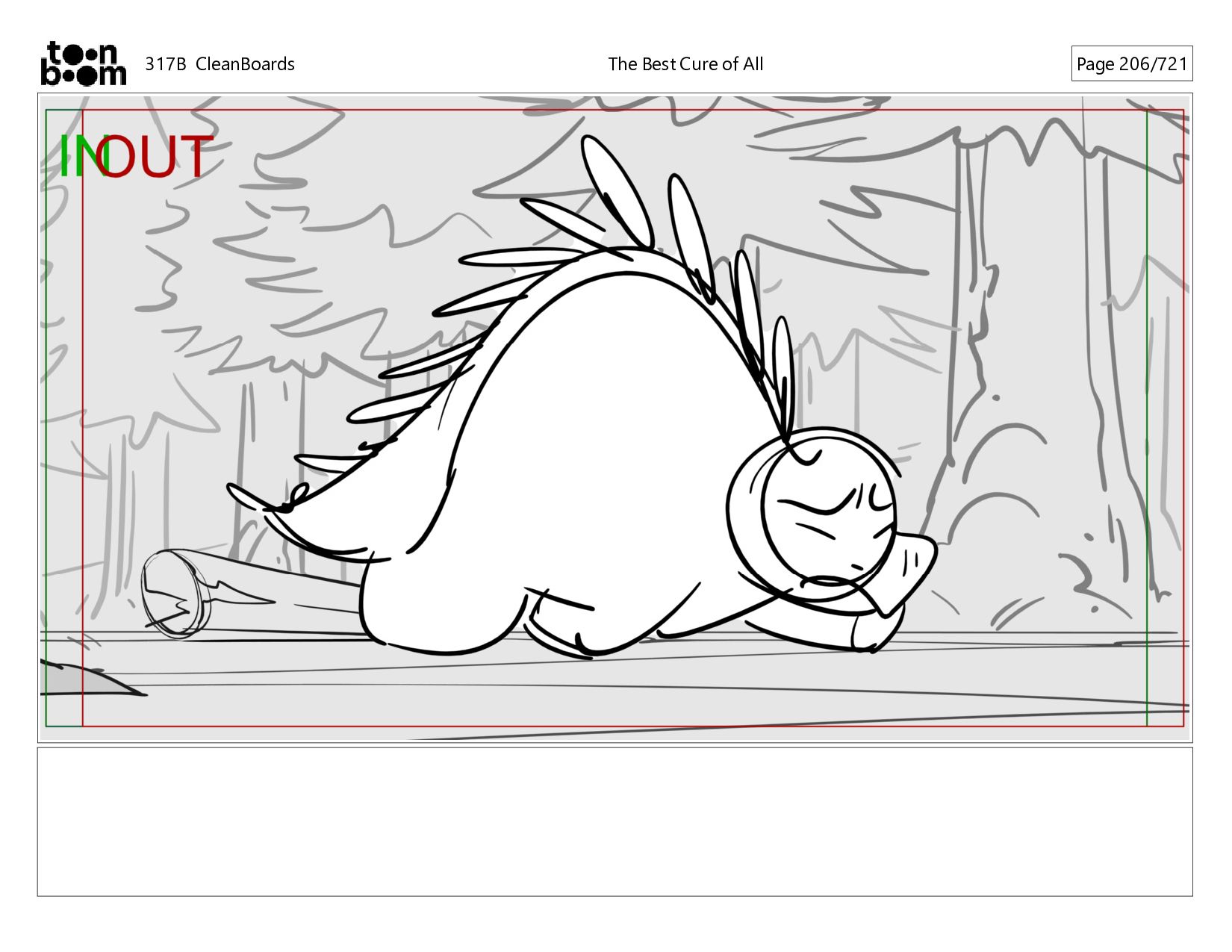
Task: Click the Toon Boom logo
Action: (83, 63)
